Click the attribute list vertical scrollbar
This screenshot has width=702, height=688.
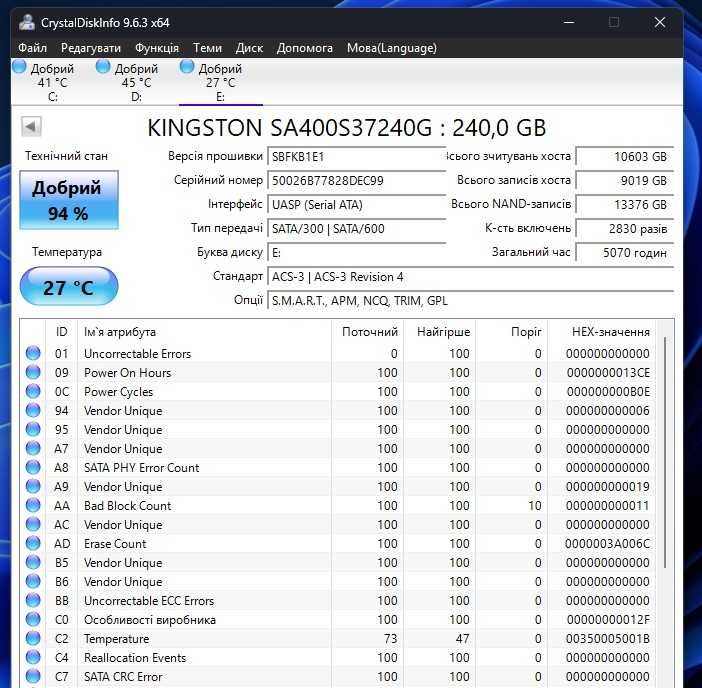pos(665,452)
